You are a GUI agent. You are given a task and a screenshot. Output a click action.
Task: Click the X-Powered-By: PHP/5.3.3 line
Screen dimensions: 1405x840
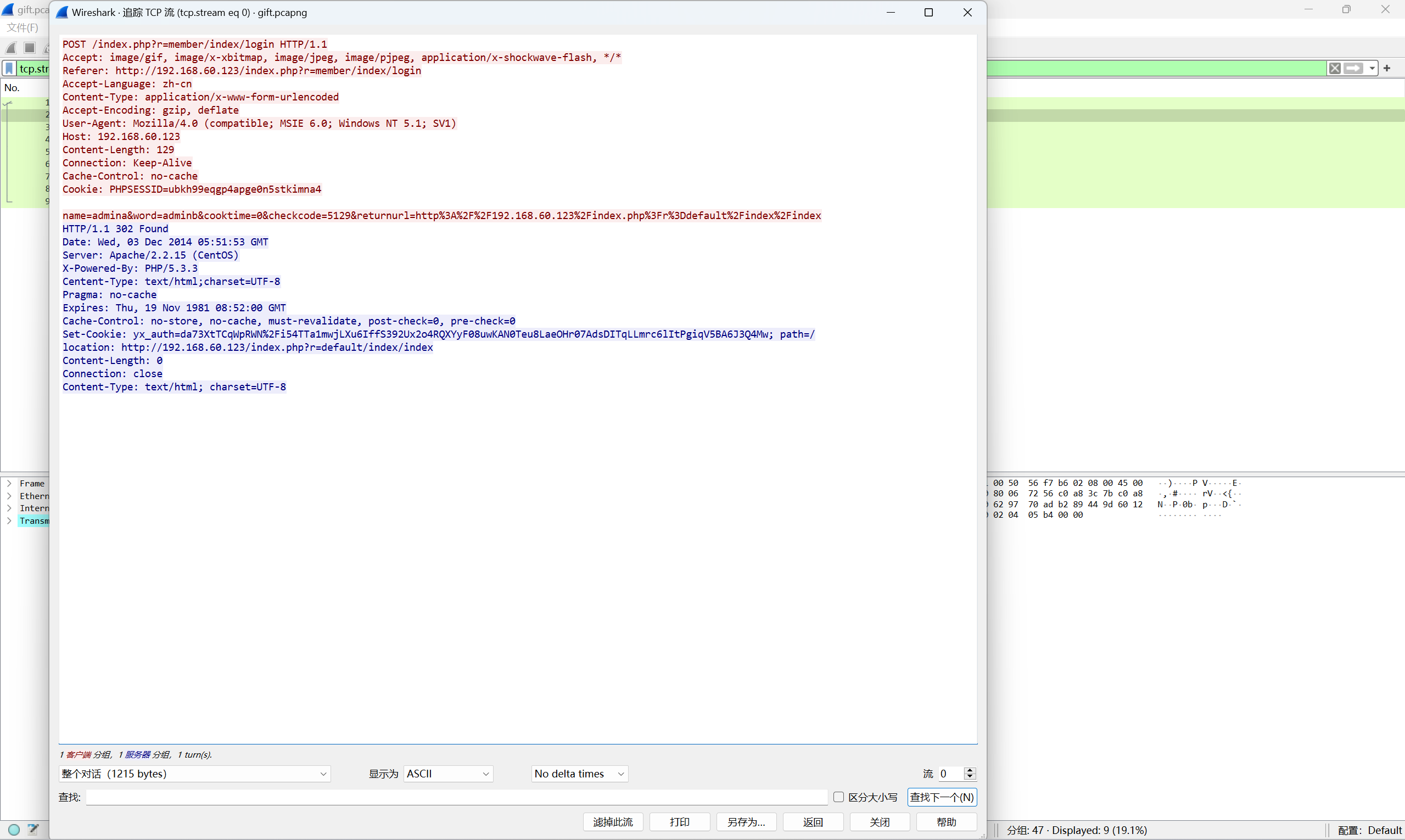pos(130,268)
